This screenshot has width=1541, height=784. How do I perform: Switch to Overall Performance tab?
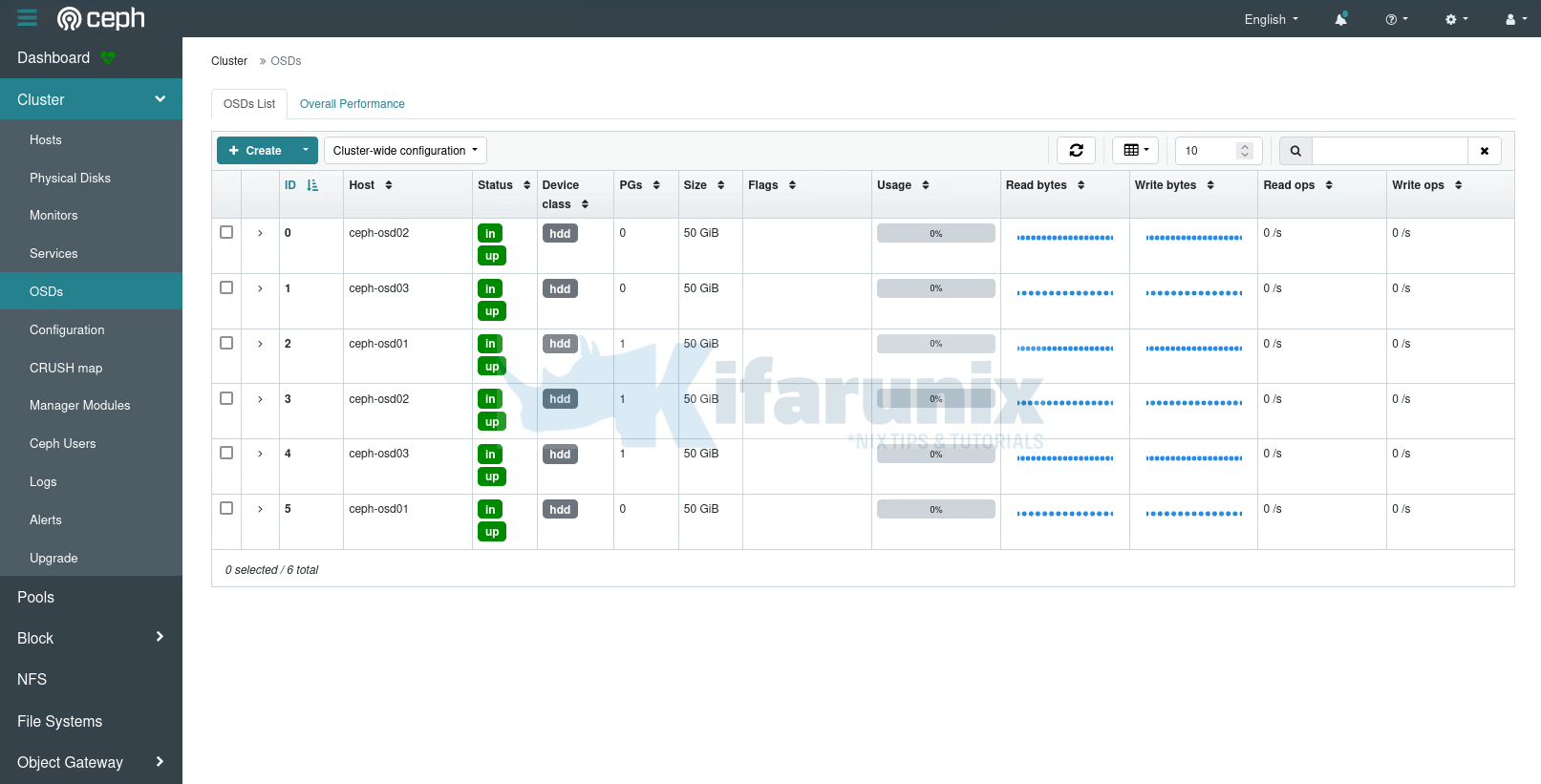click(352, 104)
